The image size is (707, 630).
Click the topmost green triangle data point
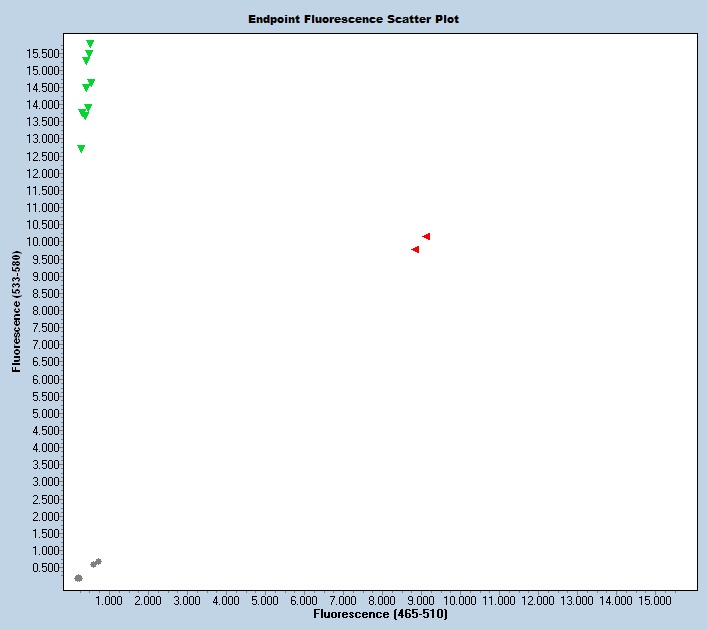point(90,44)
